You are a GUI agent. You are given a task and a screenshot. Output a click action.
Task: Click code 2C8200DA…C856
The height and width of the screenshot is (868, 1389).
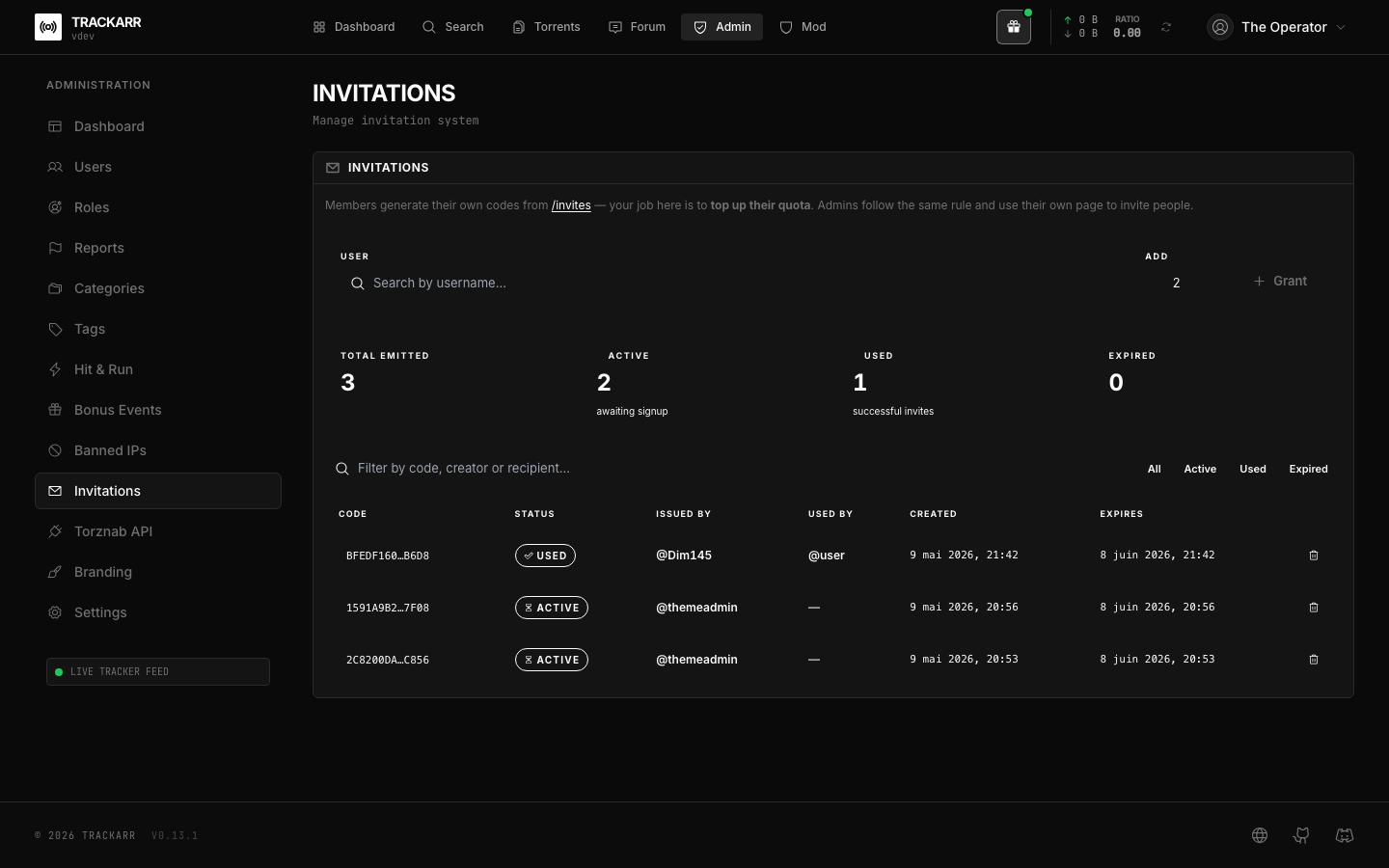(388, 660)
